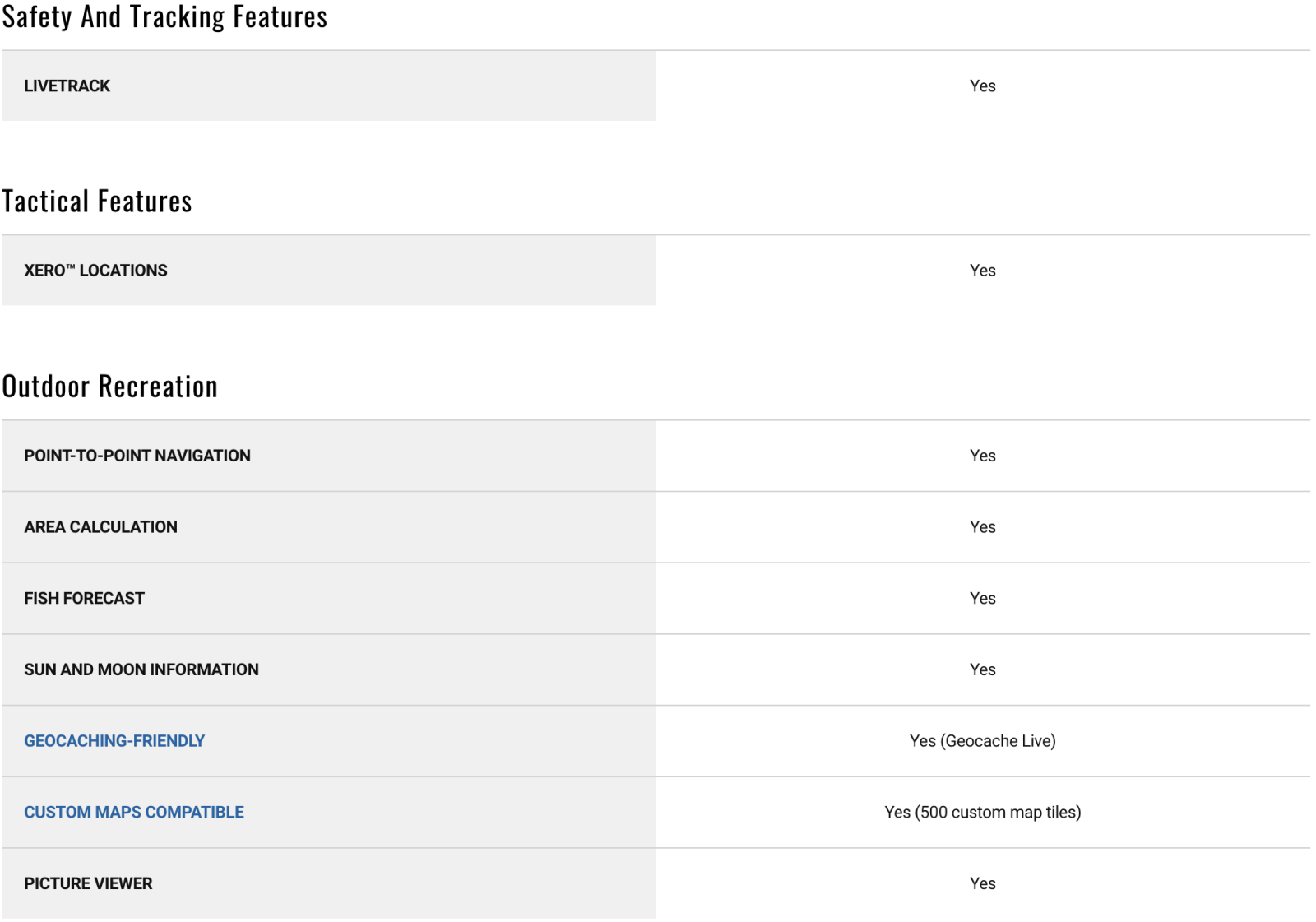This screenshot has width=1316, height=922.
Task: Click Yes beside Sun and Moon Information
Action: [982, 669]
